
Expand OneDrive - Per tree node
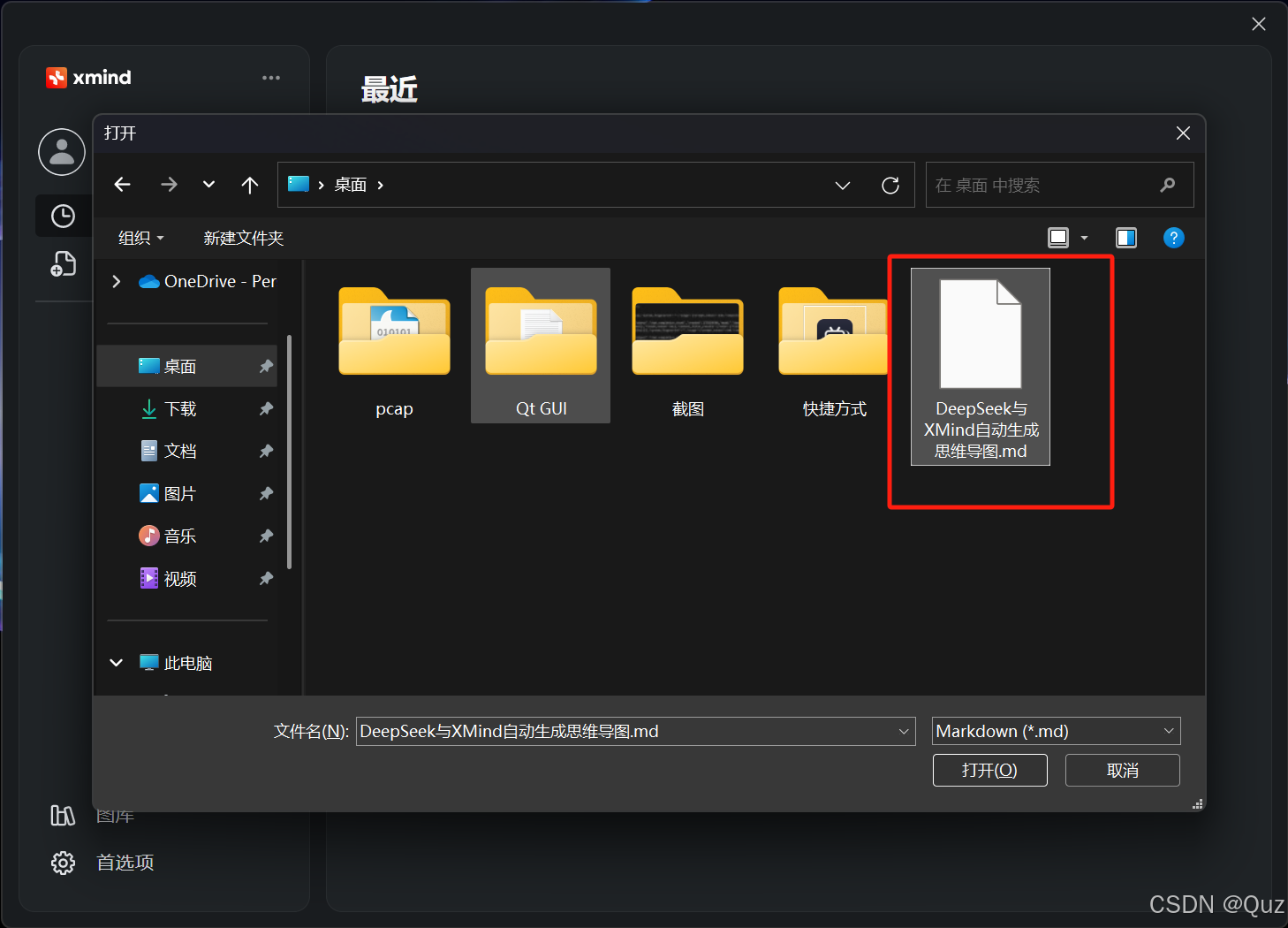pos(117,281)
